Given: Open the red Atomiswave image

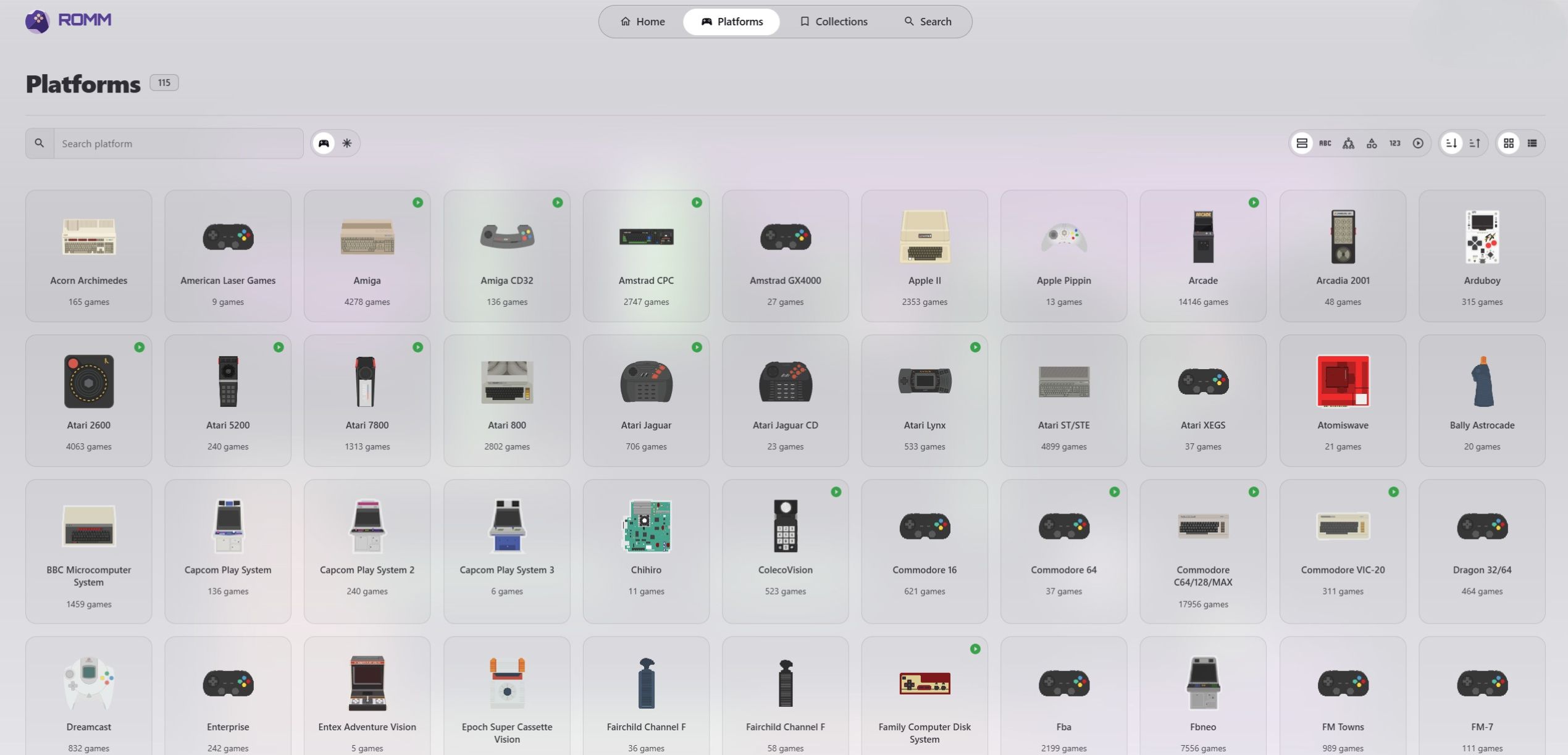Looking at the screenshot, I should pos(1343,382).
